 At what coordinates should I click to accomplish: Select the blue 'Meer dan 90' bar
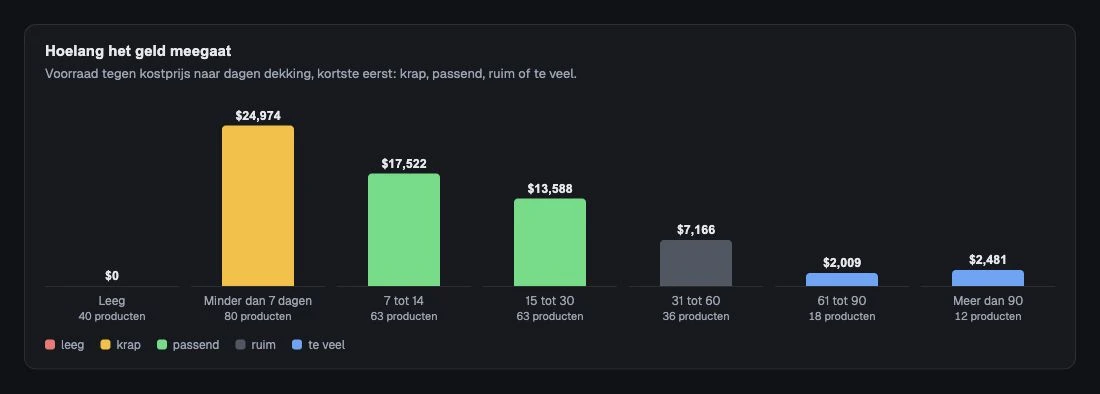click(988, 278)
